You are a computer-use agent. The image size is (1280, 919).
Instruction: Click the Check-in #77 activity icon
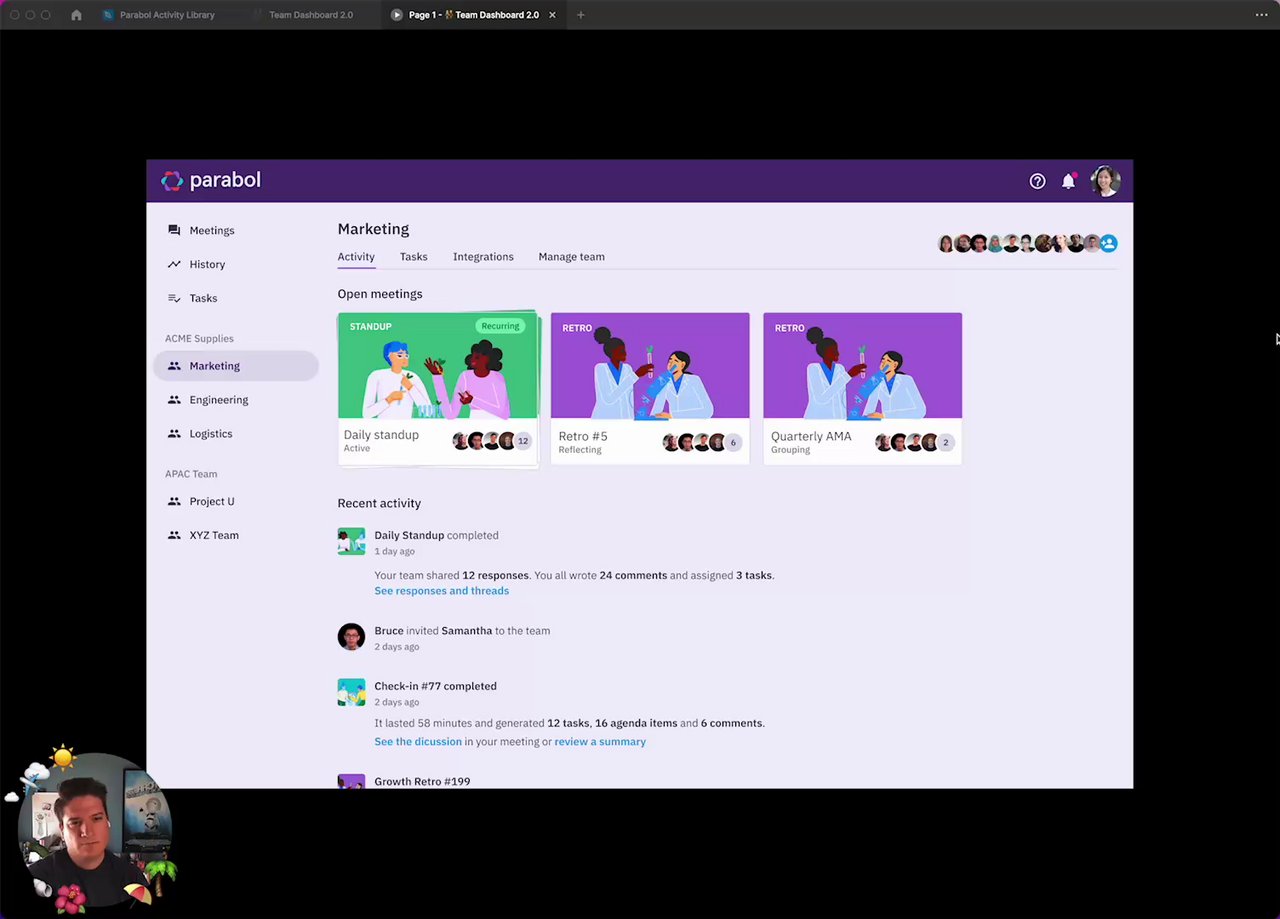(x=351, y=692)
